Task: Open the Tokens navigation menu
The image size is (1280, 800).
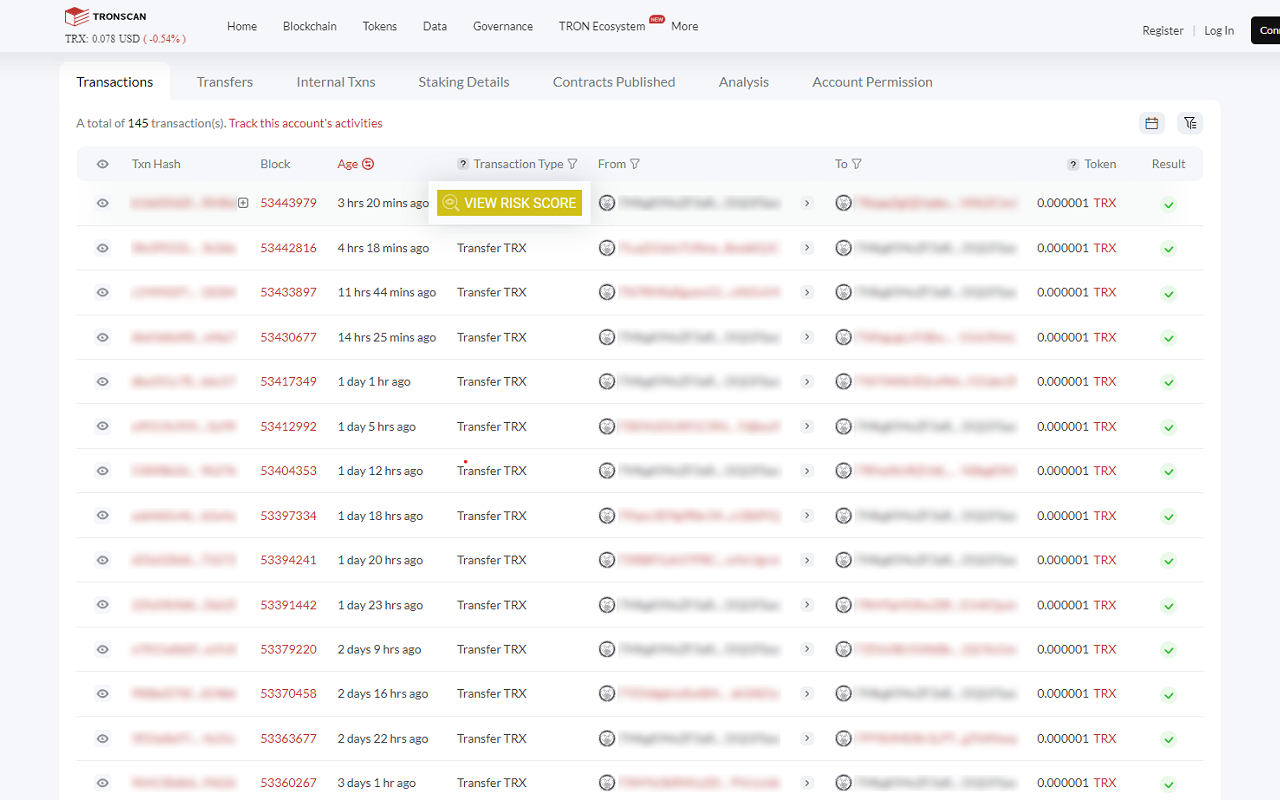Action: (x=380, y=26)
